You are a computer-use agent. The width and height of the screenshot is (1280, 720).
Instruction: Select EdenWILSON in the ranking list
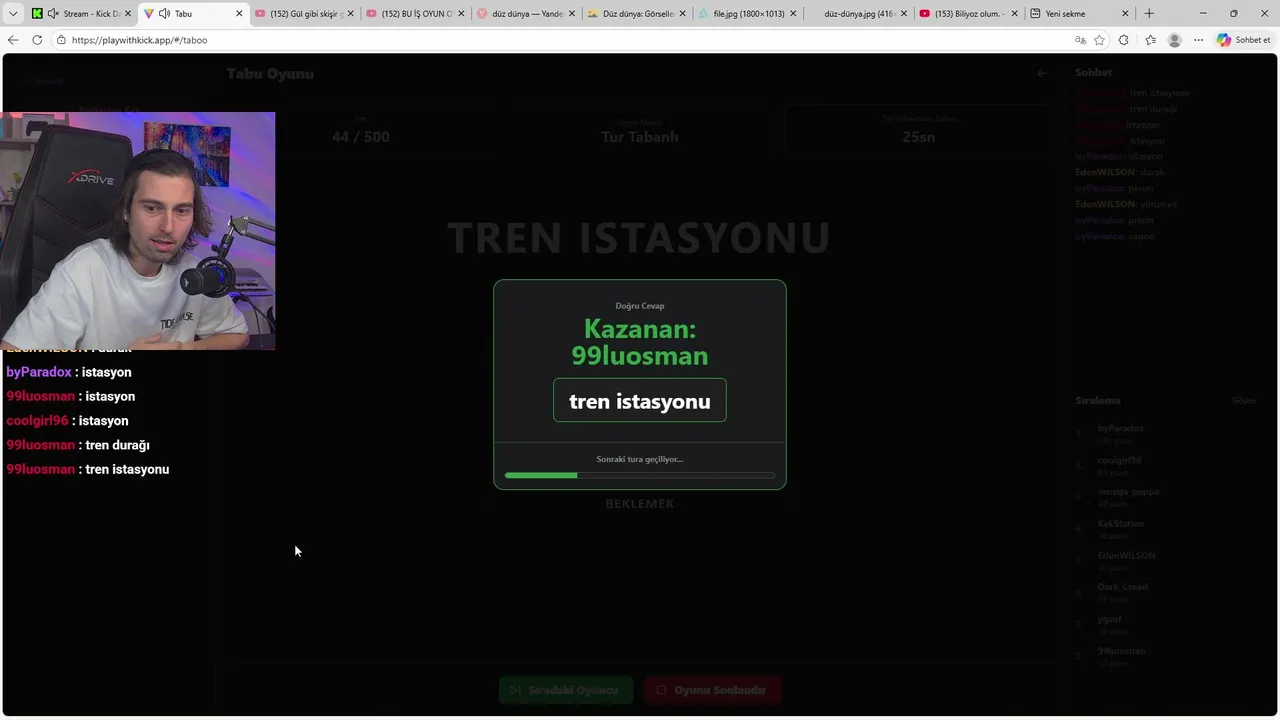pos(1126,555)
